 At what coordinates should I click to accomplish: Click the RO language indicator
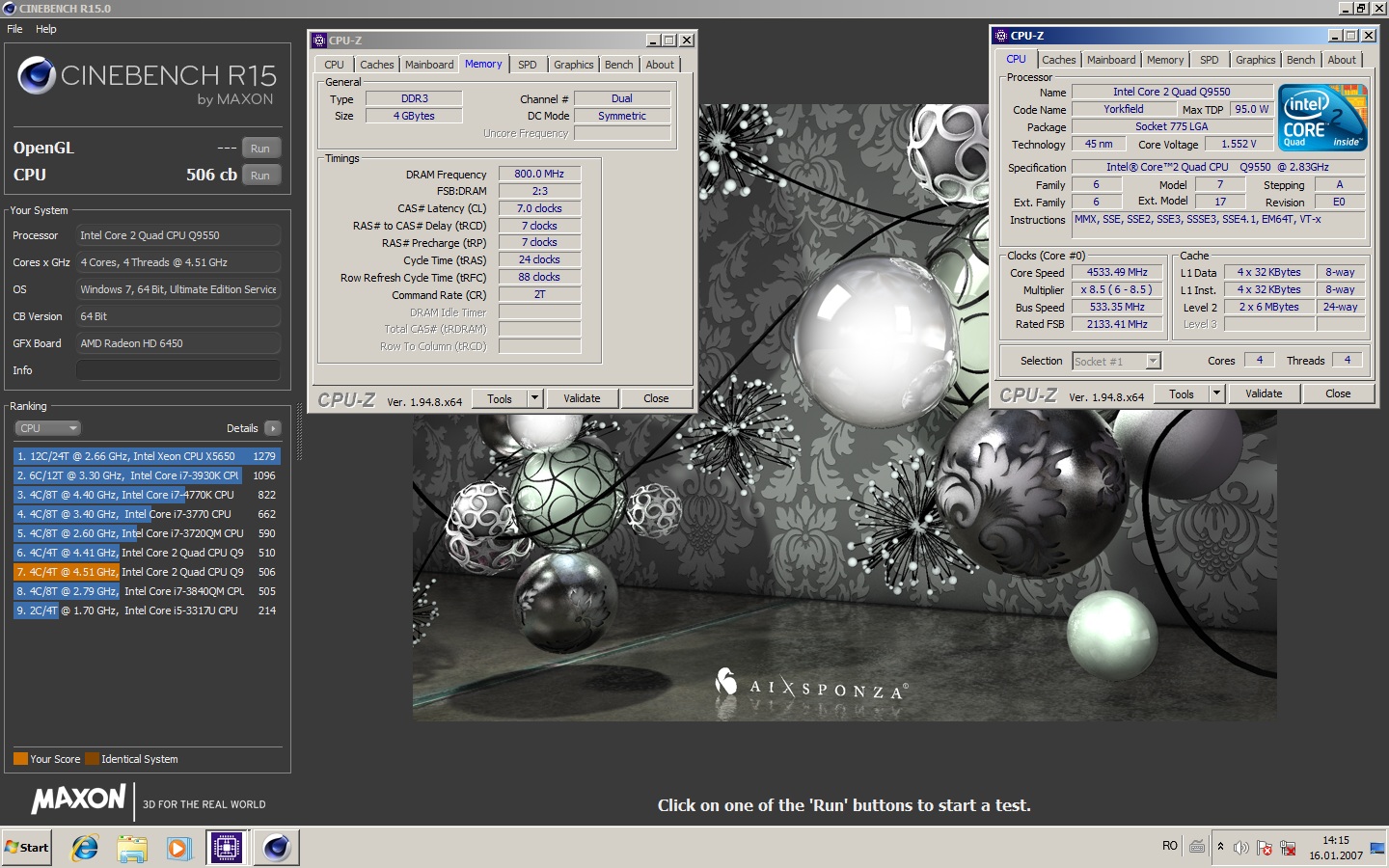[x=1170, y=846]
